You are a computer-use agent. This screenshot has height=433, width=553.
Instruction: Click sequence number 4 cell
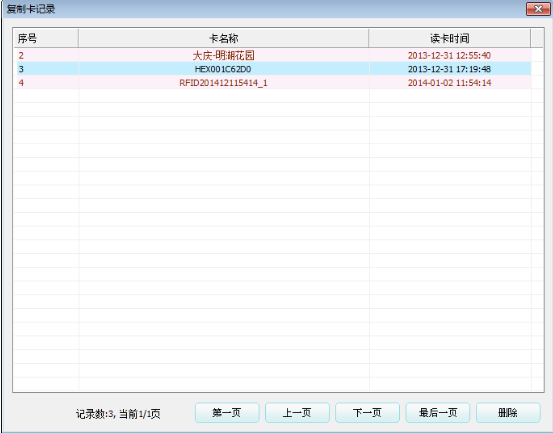47,83
